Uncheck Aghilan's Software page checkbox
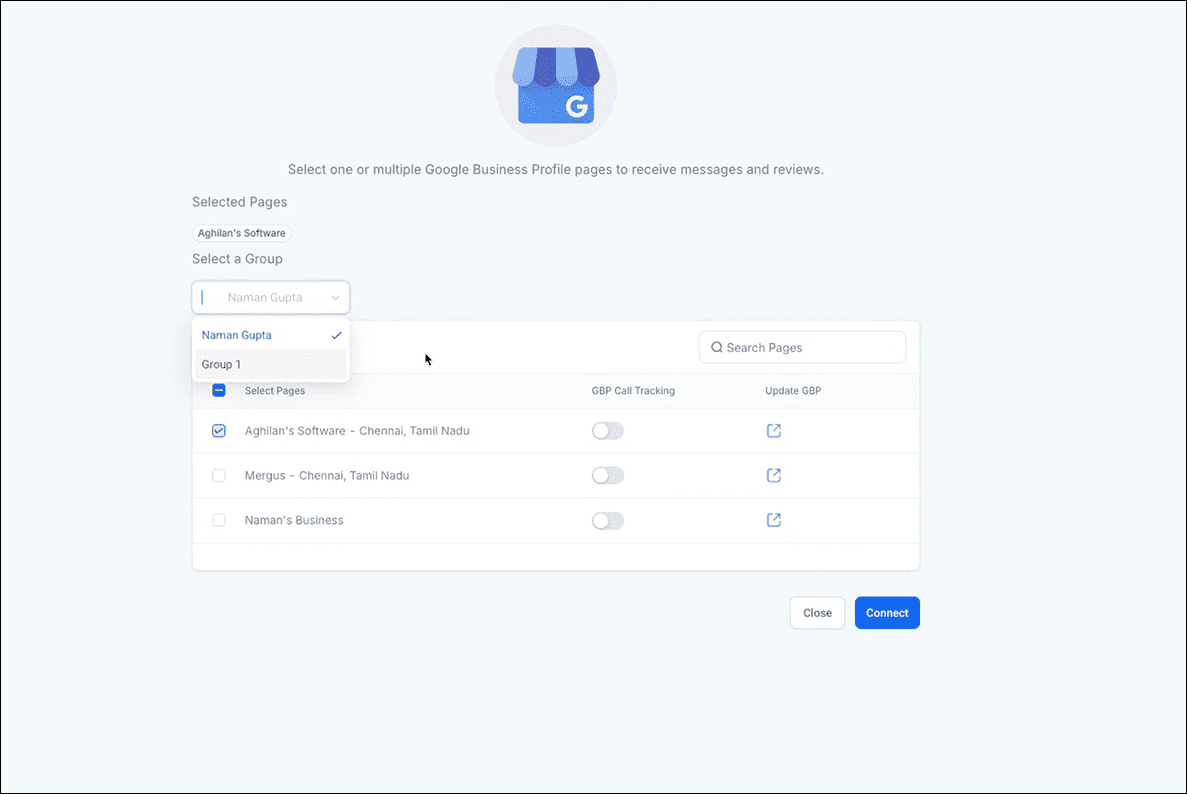Image resolution: width=1187 pixels, height=794 pixels. [219, 431]
